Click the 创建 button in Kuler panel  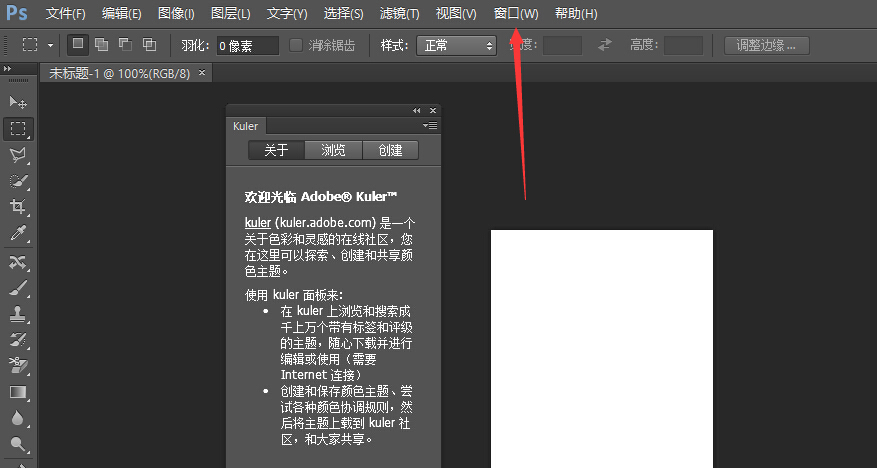[x=390, y=150]
